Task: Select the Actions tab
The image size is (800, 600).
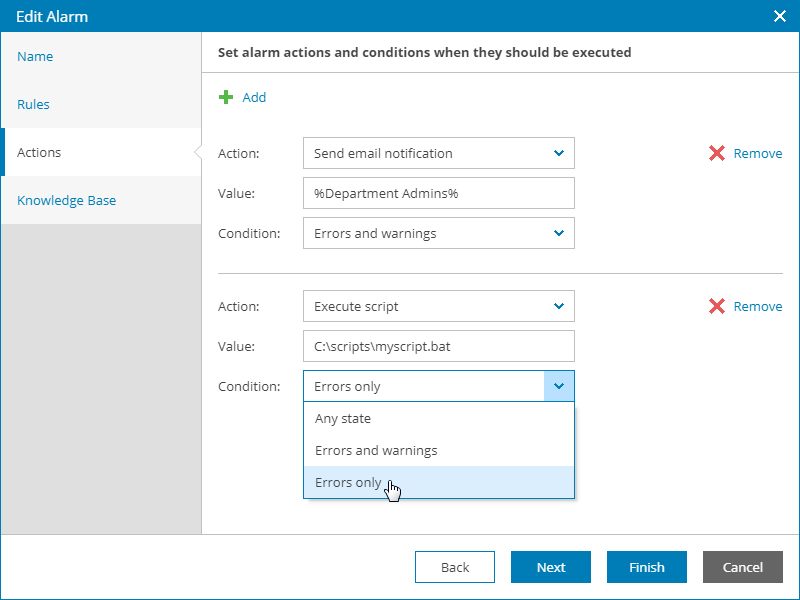Action: pos(39,153)
